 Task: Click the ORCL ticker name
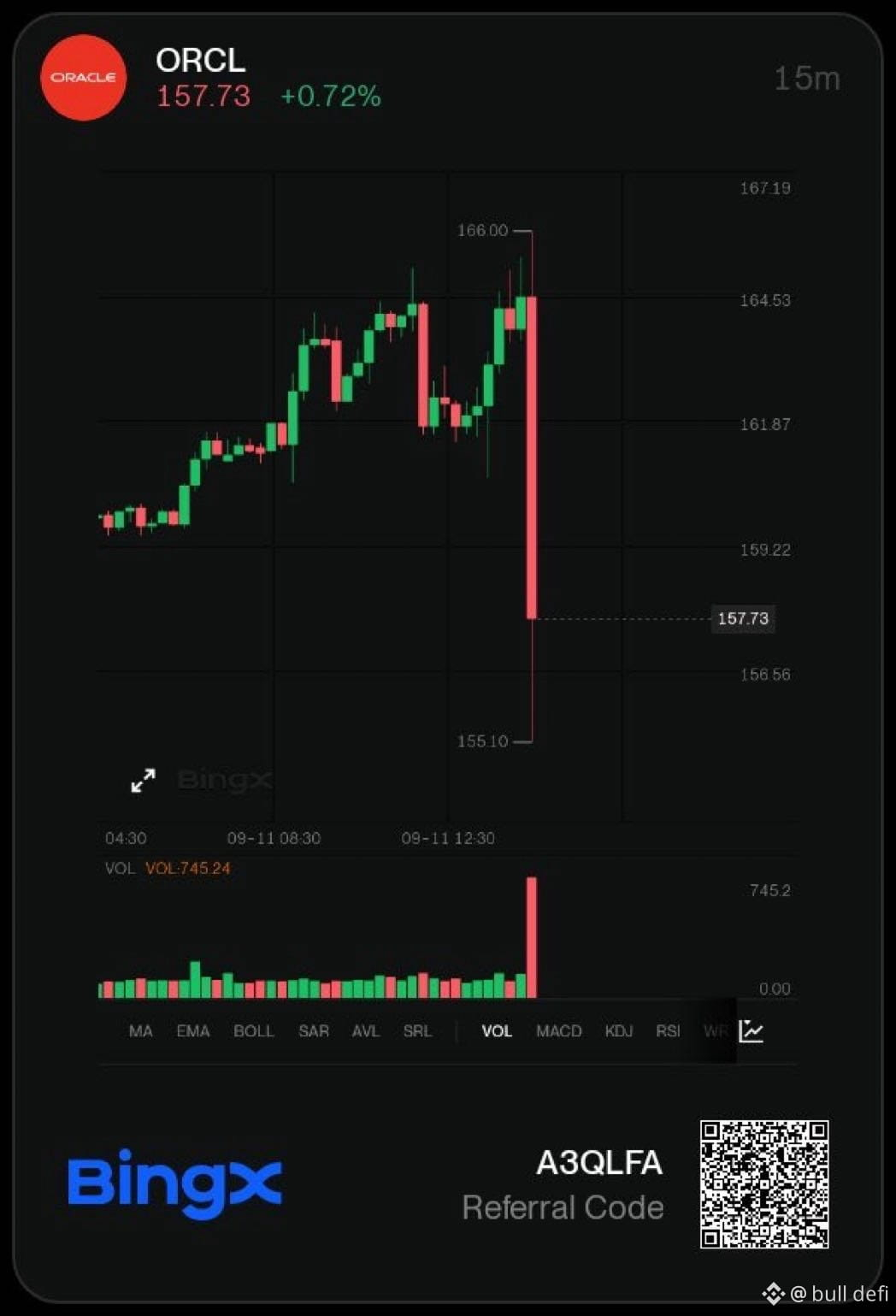point(201,61)
